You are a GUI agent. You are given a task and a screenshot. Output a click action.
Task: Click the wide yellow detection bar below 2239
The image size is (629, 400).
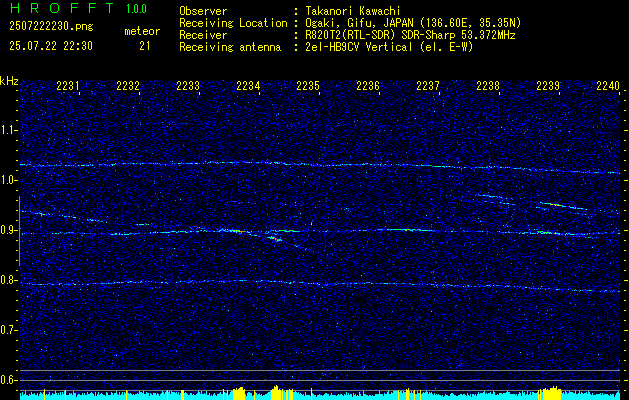[550, 394]
